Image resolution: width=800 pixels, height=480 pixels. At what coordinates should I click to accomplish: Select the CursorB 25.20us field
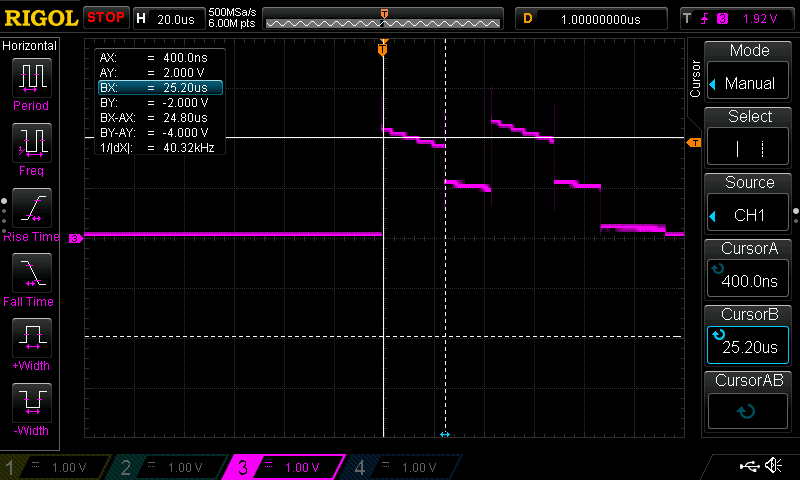[748, 345]
